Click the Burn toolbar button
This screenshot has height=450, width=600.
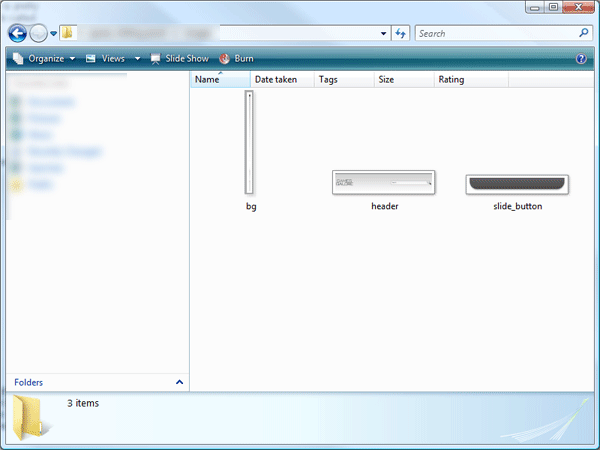(236, 59)
